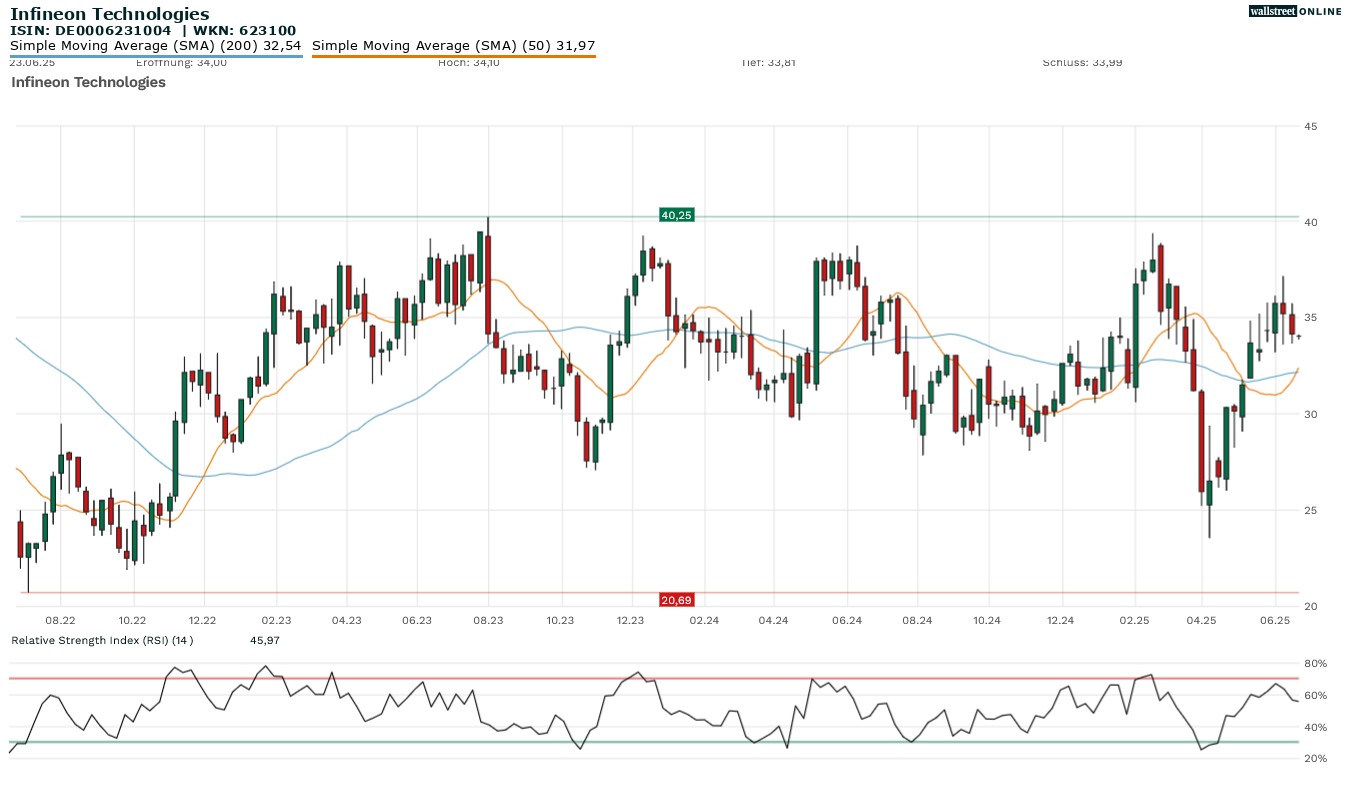Viewport: 1349px width, 786px height.
Task: Click the ISIN: DE0006231004 text
Action: point(91,31)
